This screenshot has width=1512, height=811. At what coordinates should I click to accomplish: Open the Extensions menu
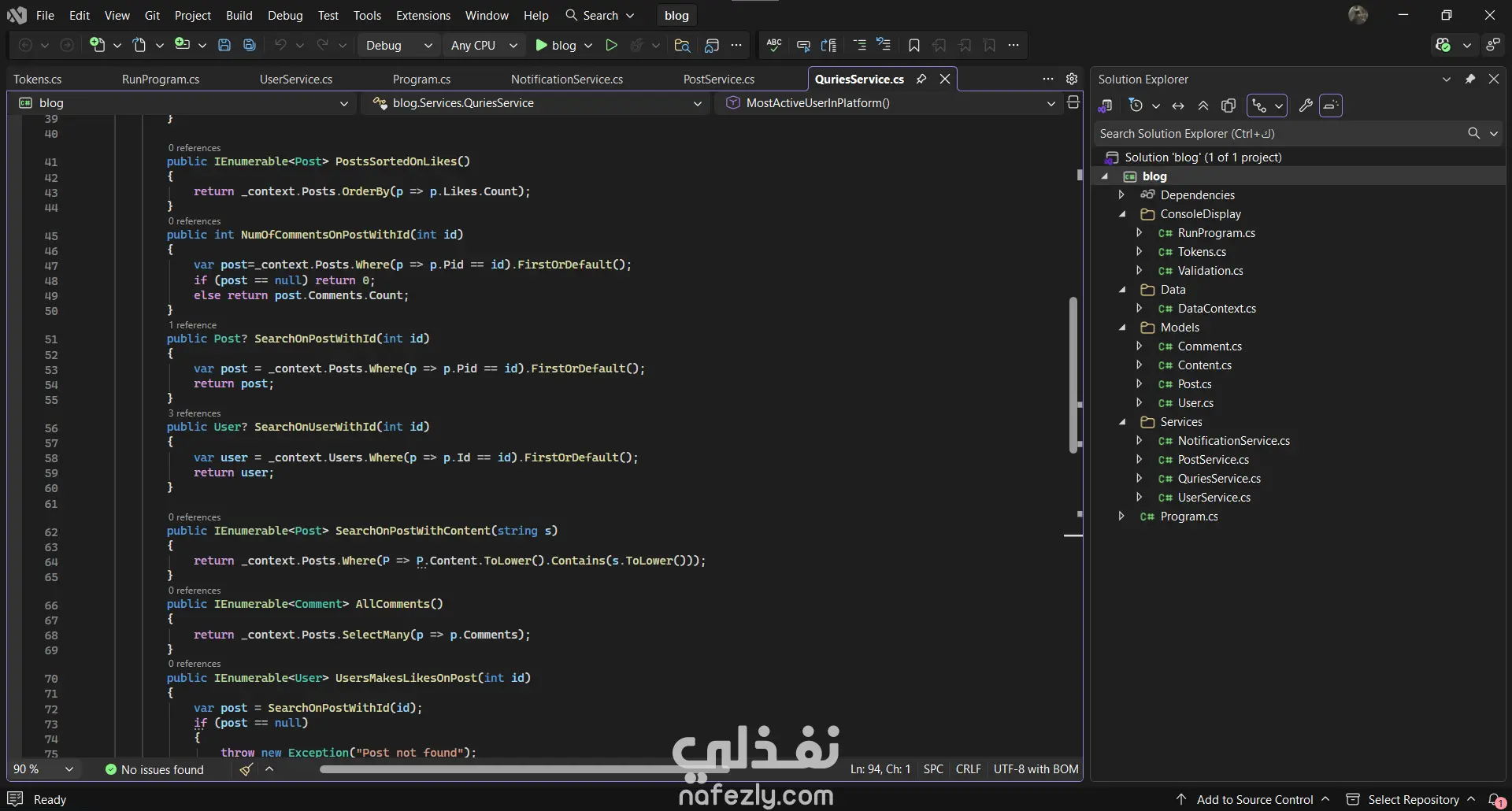tap(423, 15)
